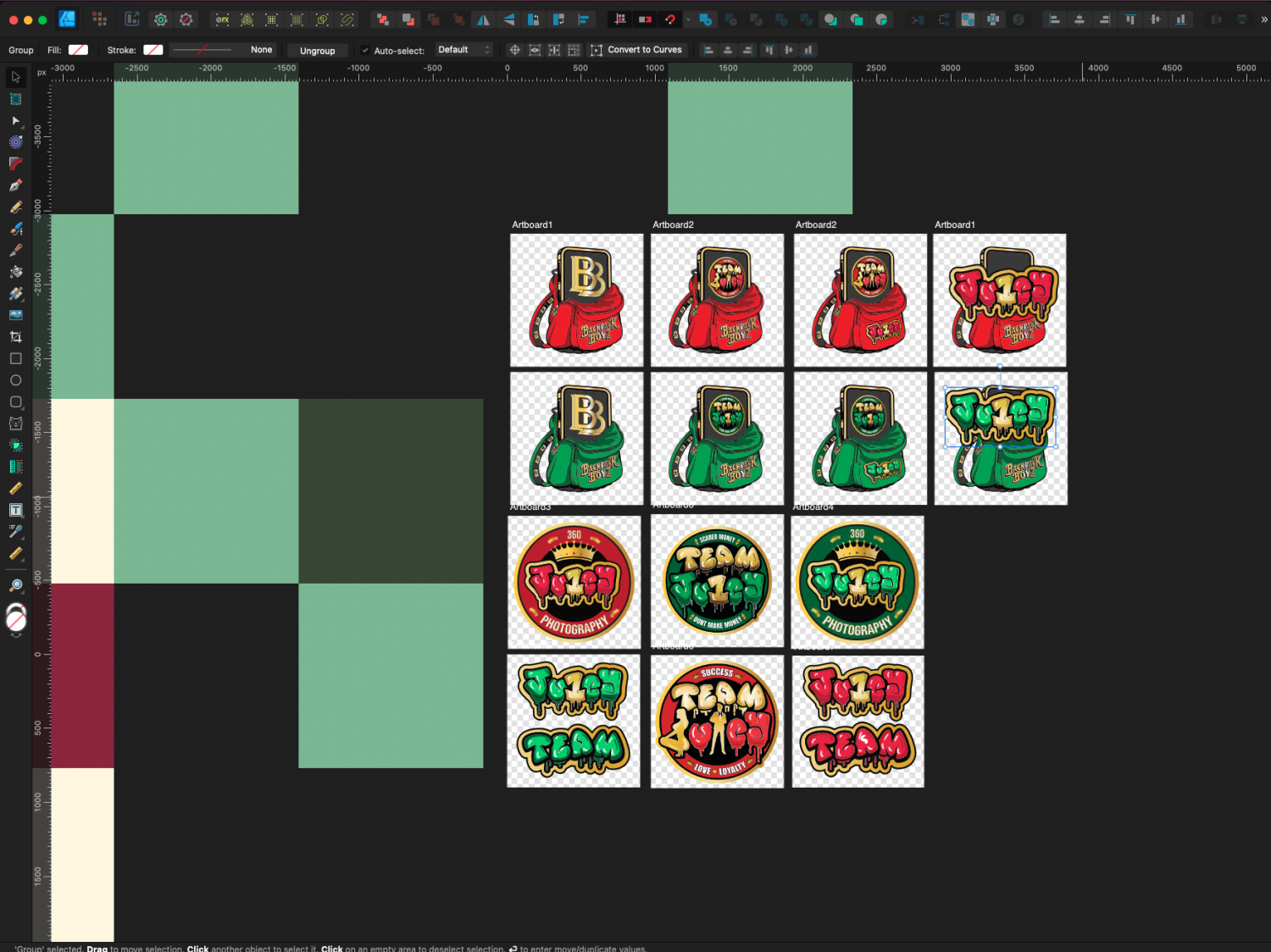The width and height of the screenshot is (1271, 952).
Task: Select the Artistic Text tool
Action: [x=15, y=510]
